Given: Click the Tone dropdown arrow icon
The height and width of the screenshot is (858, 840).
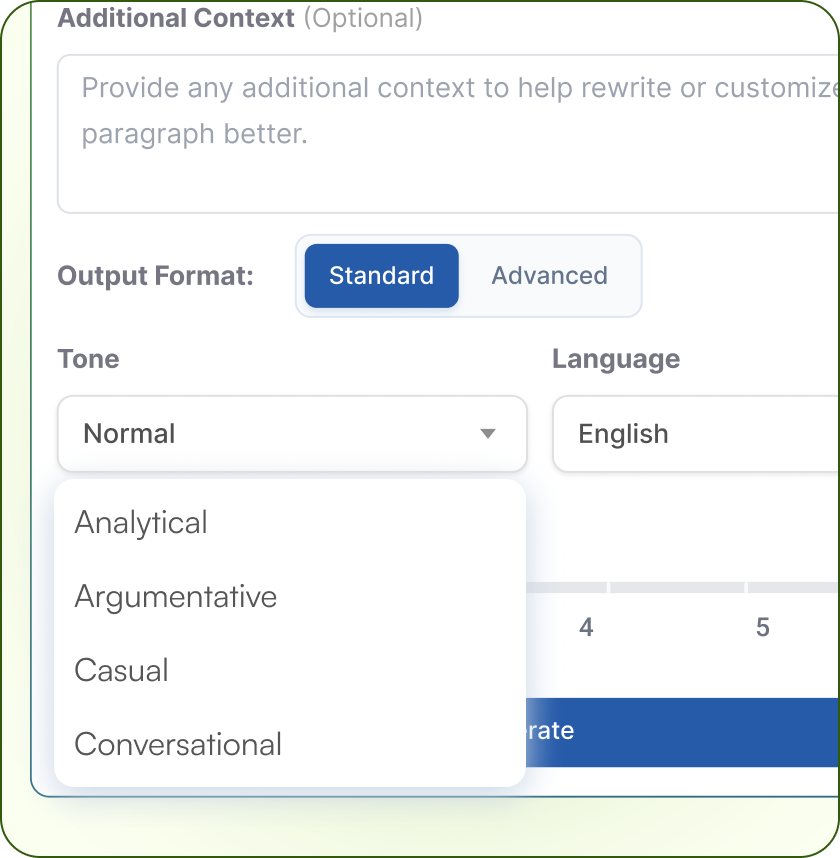Looking at the screenshot, I should coord(488,434).
